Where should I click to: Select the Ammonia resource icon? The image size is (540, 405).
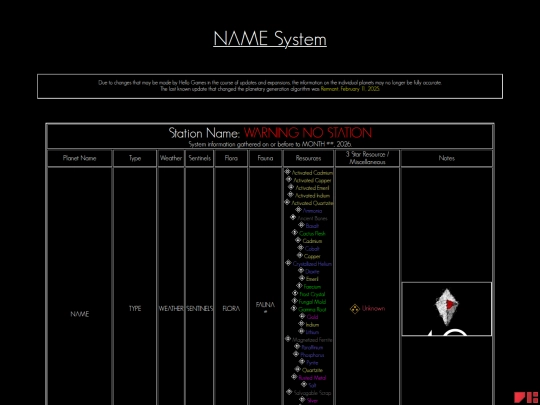click(299, 209)
